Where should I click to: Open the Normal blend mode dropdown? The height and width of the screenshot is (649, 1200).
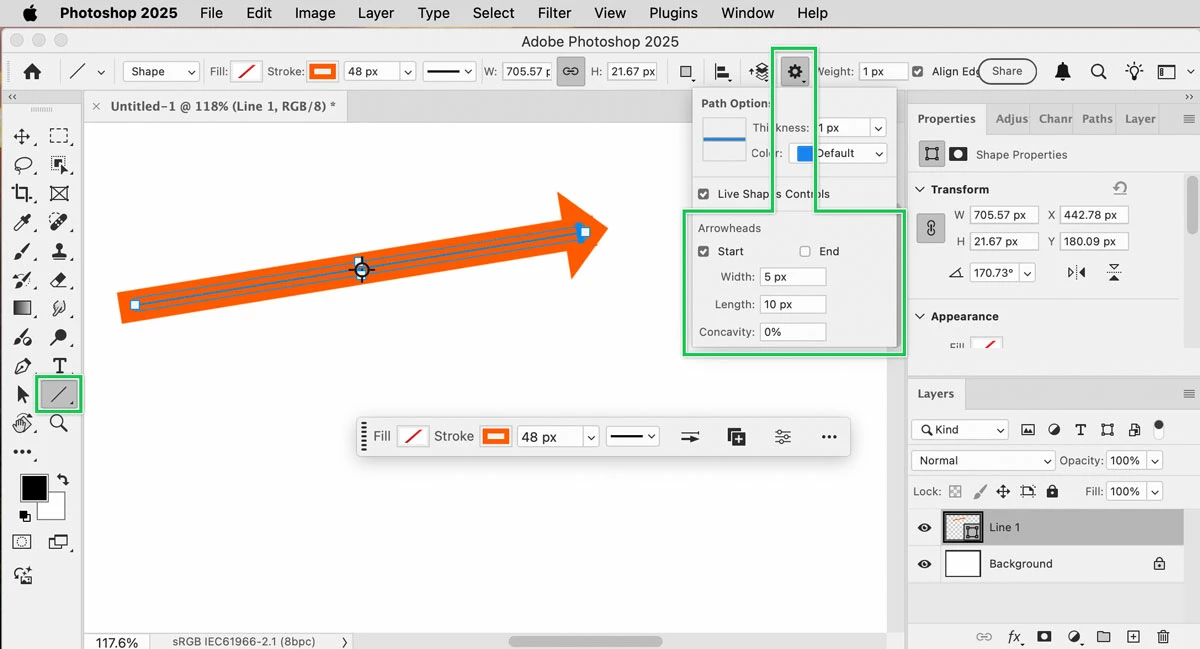pos(983,461)
